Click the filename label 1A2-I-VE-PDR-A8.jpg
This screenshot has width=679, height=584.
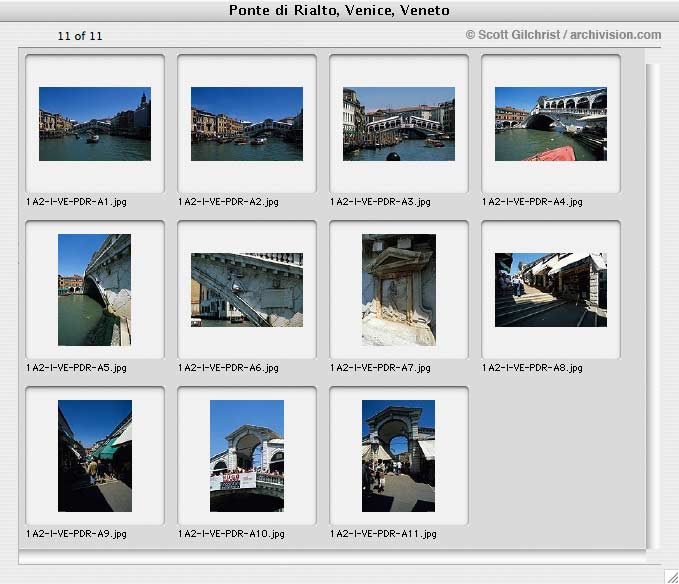pos(533,368)
